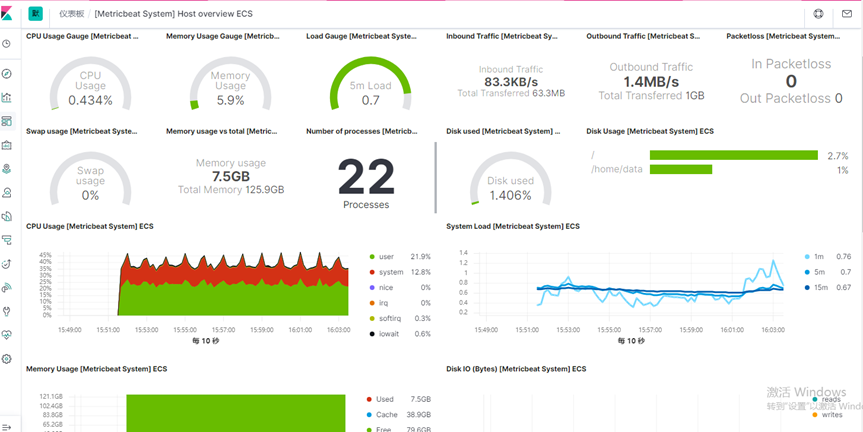Click the Number of processes panel title
Image resolution: width=863 pixels, height=432 pixels.
(362, 132)
